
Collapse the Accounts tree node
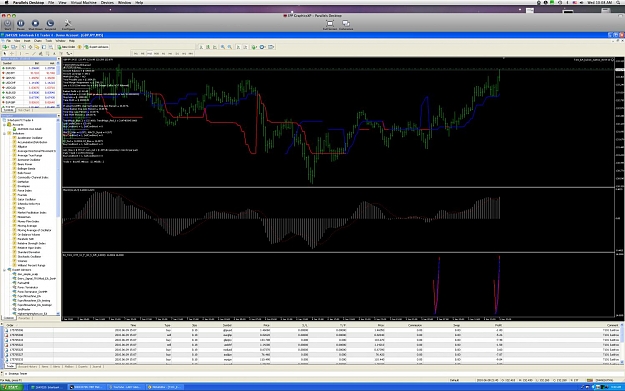click(4, 124)
